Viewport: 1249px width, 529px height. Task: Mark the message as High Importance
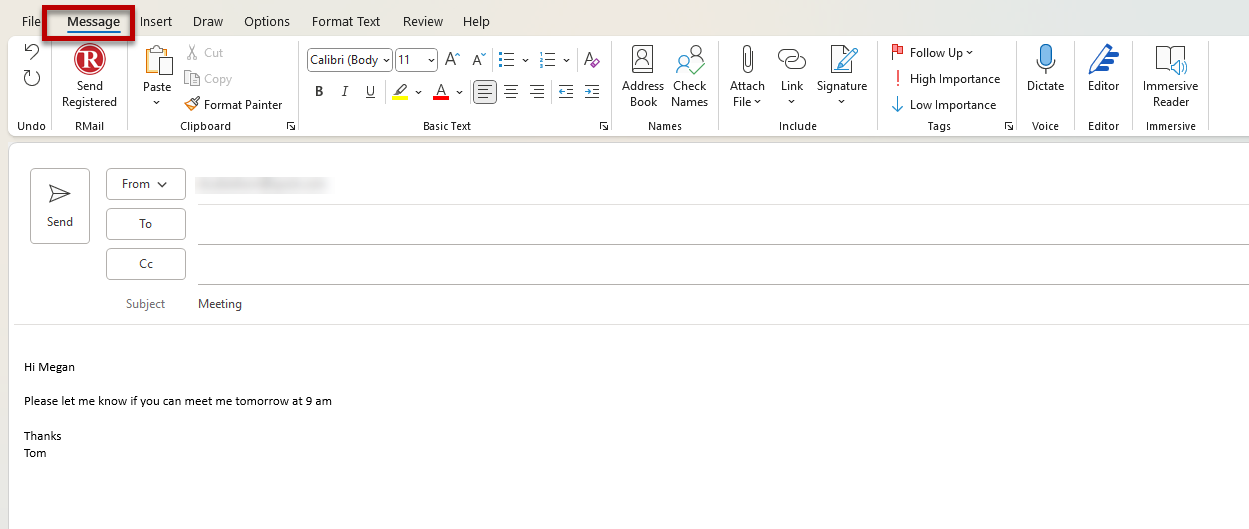point(945,79)
